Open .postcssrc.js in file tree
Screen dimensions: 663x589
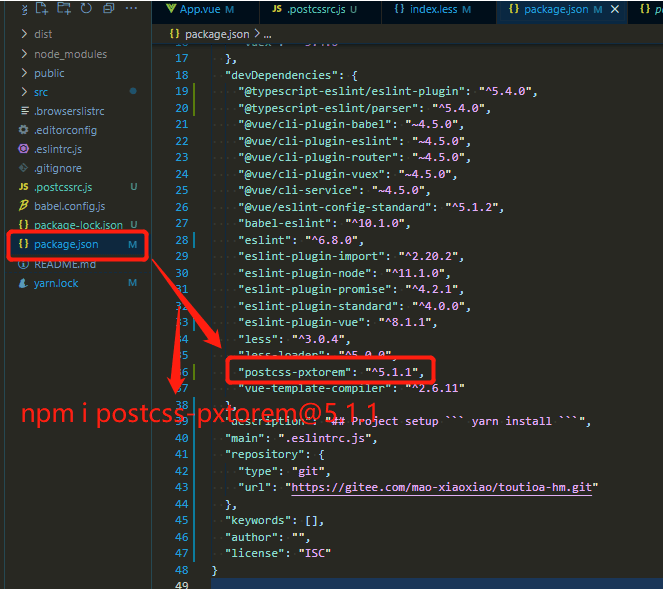(x=63, y=187)
